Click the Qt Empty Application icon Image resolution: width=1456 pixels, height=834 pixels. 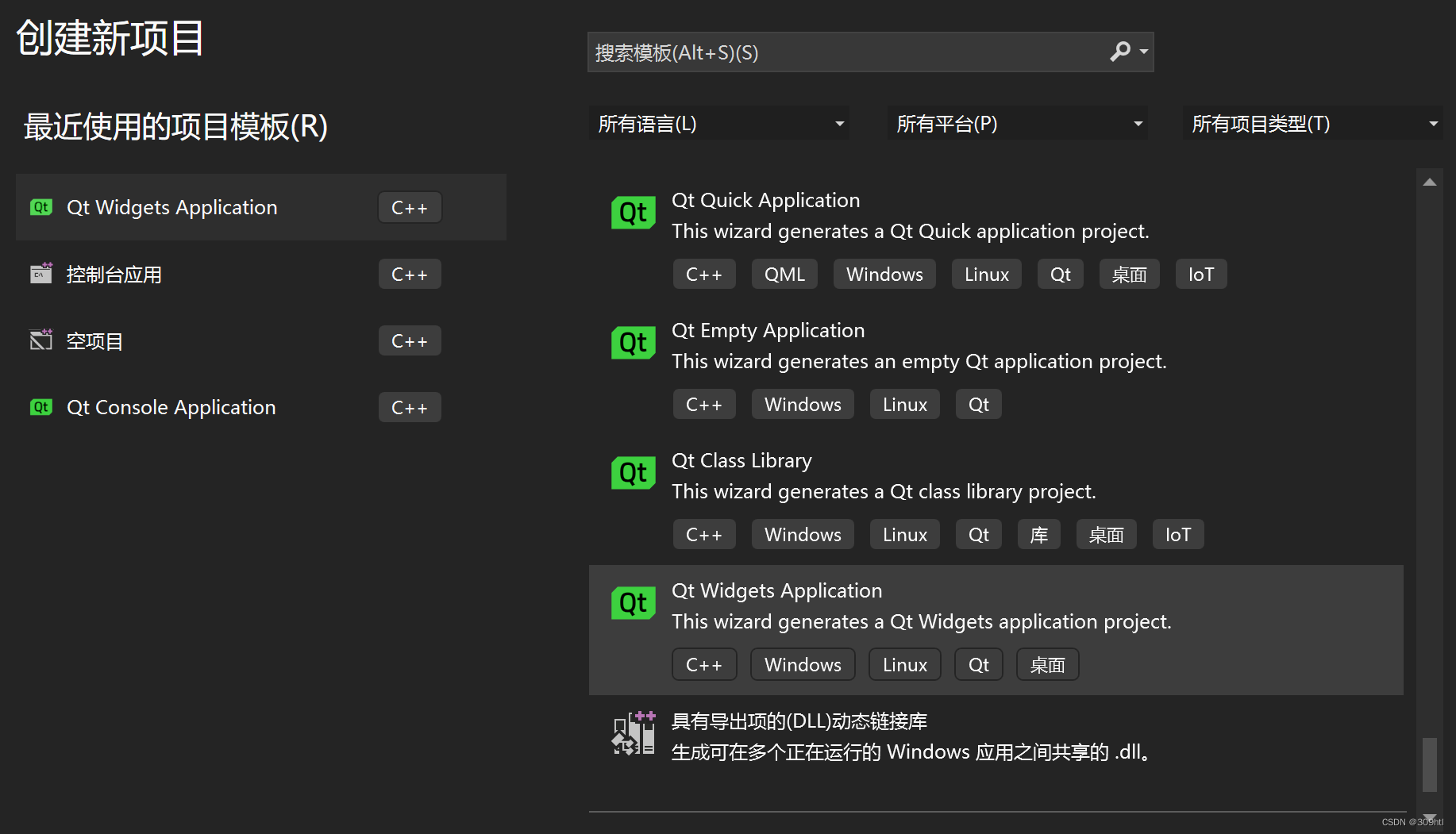[x=633, y=342]
